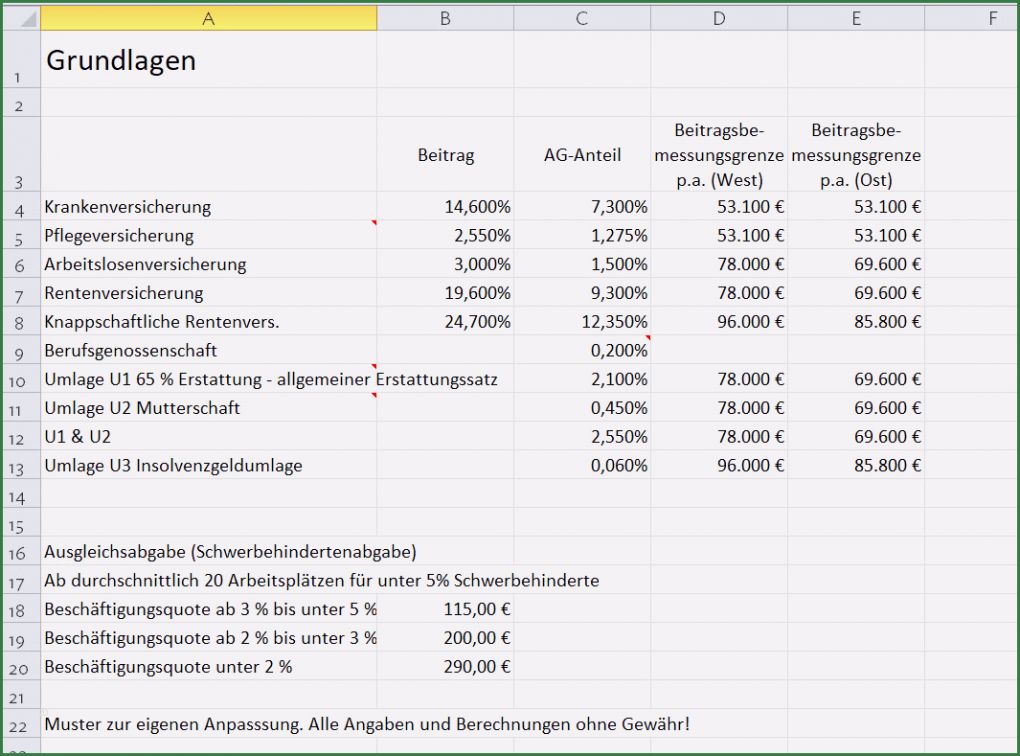
Task: Select row header 4
Action: pos(21,207)
